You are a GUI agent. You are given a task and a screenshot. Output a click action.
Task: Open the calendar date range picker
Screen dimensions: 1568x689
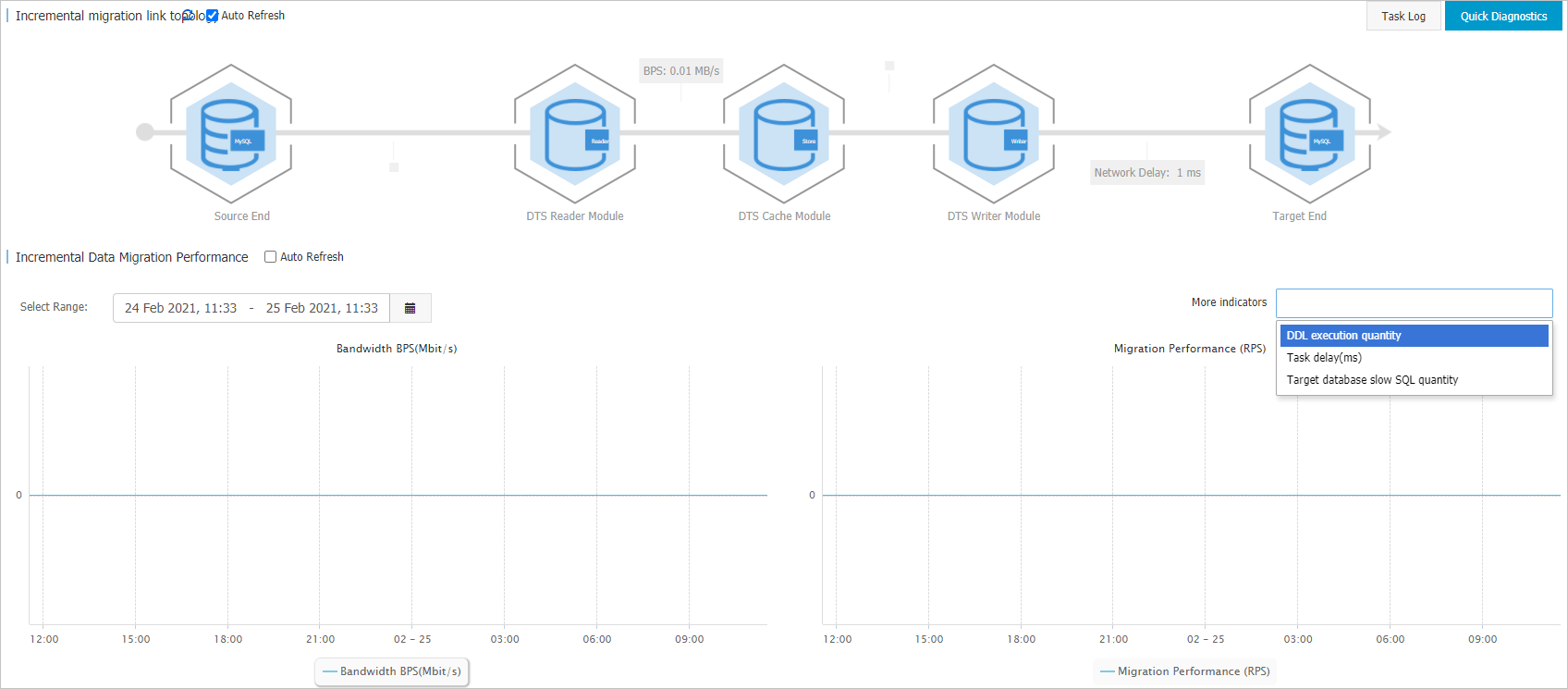[x=410, y=308]
